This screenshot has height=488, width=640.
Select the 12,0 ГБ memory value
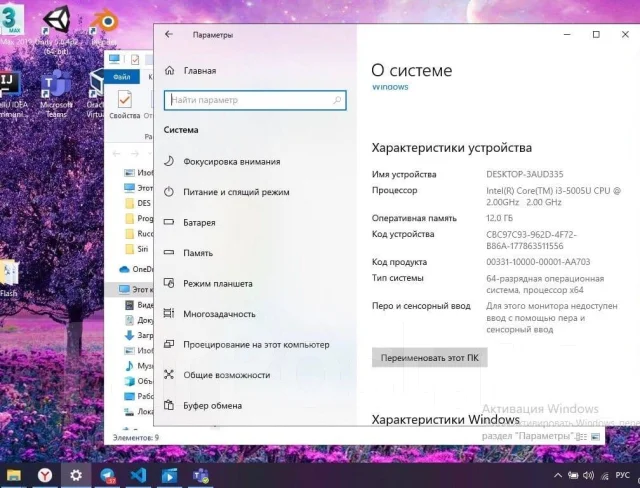tap(499, 218)
